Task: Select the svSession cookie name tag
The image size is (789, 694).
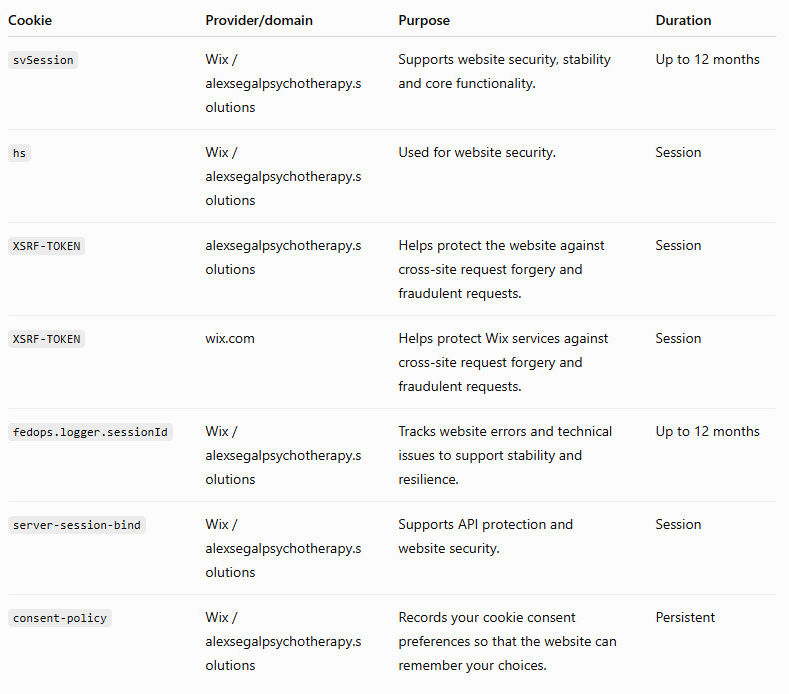Action: (43, 60)
